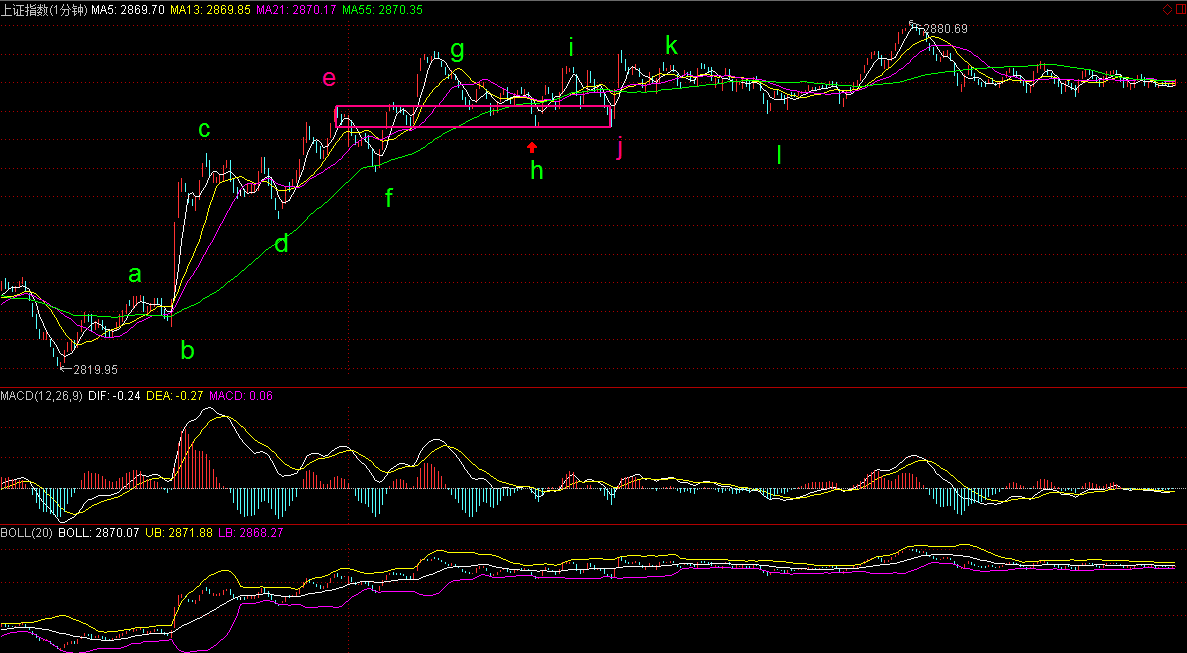This screenshot has height=653, width=1187.
Task: Click the 上证指数(1分钟) chart title
Action: click(45, 10)
